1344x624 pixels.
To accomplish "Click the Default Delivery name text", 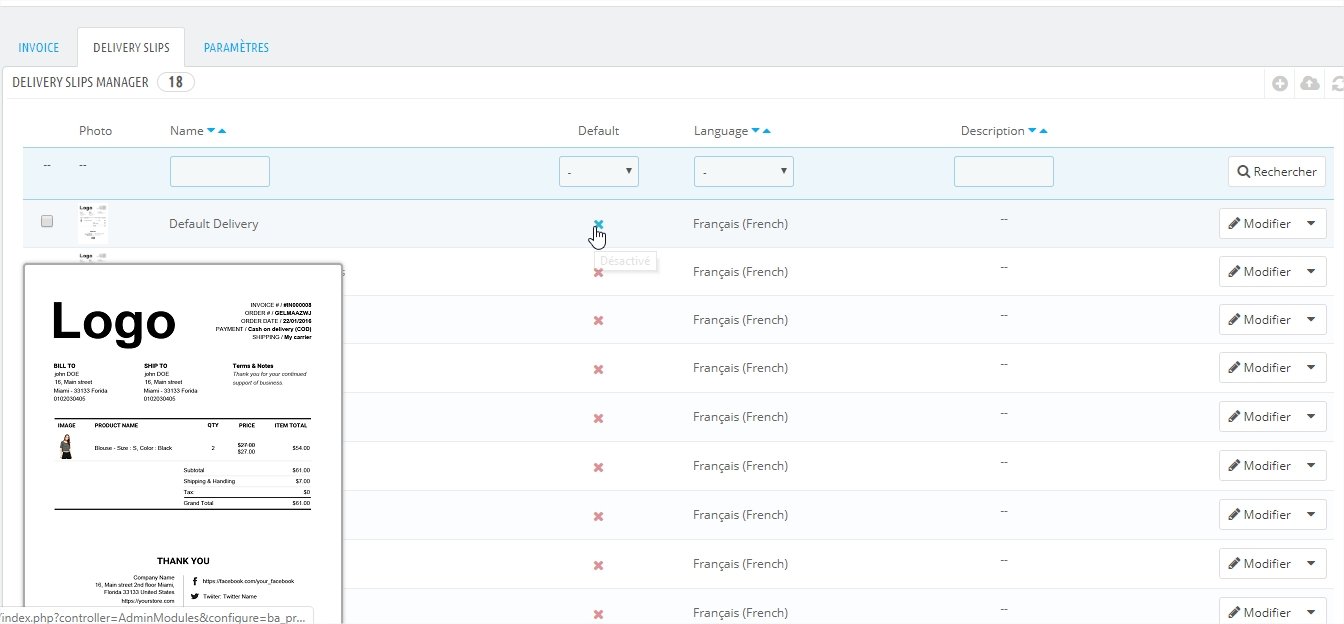I will pyautogui.click(x=214, y=224).
